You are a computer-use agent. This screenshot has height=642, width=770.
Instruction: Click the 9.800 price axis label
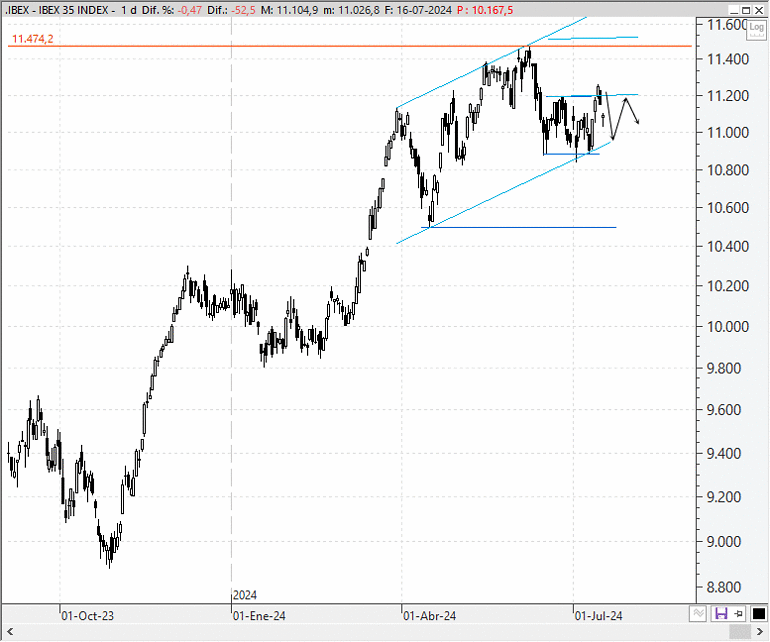point(723,368)
